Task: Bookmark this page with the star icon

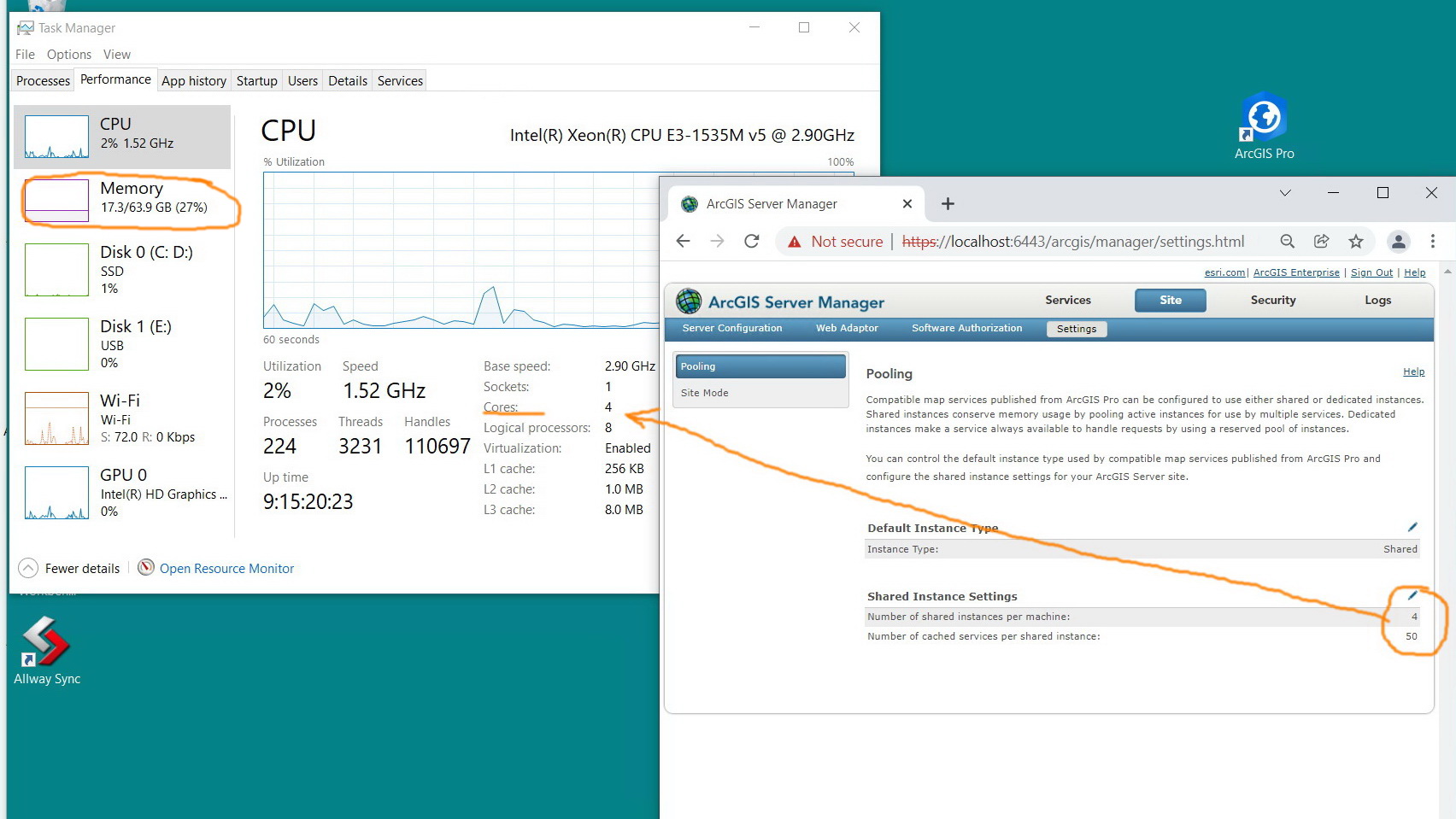Action: tap(1356, 242)
